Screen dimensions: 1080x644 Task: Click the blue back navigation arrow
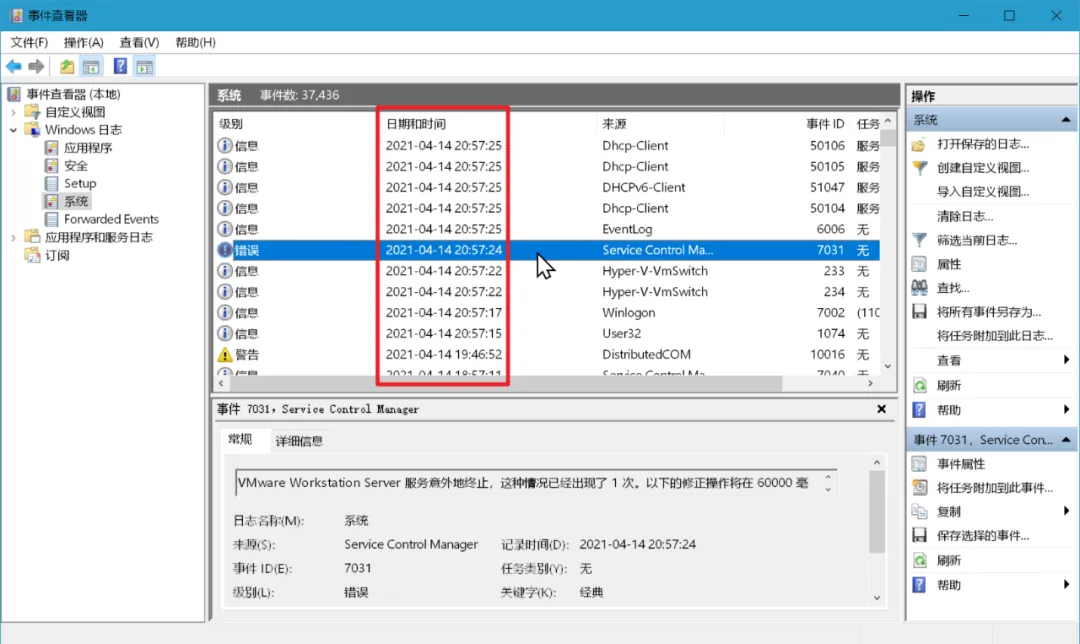[14, 66]
